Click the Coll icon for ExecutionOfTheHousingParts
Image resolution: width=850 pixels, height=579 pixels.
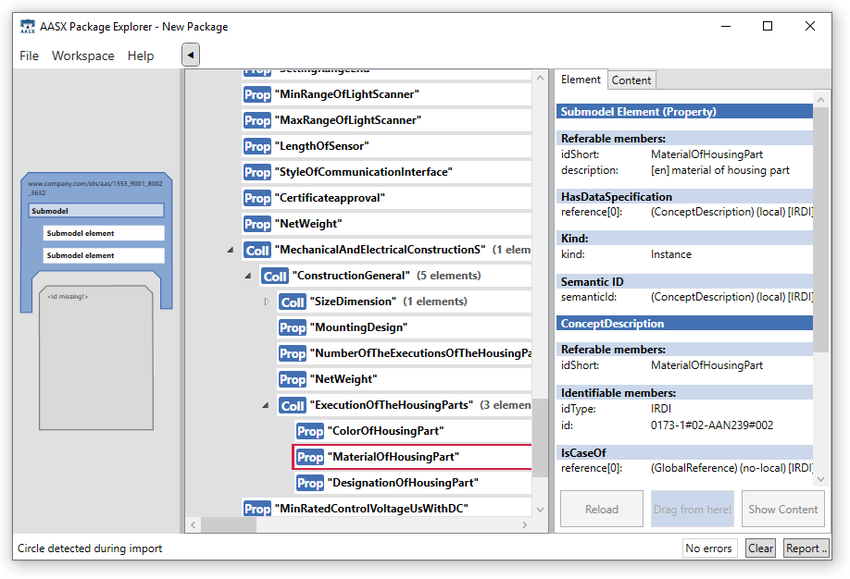292,406
